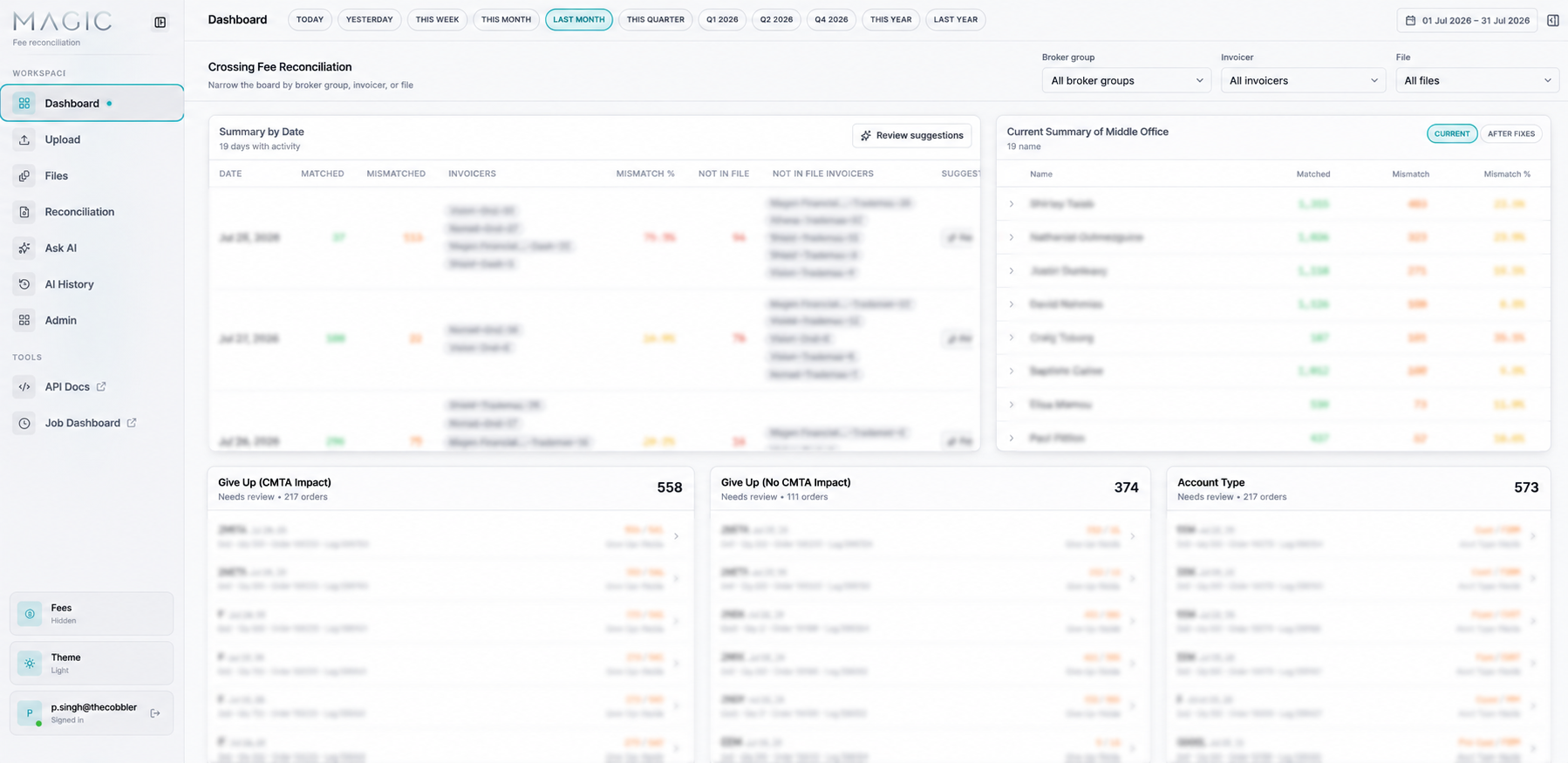The image size is (1568, 763).
Task: Click the 374 count on Give Up (No CMTA Impact)
Action: pyautogui.click(x=1127, y=487)
